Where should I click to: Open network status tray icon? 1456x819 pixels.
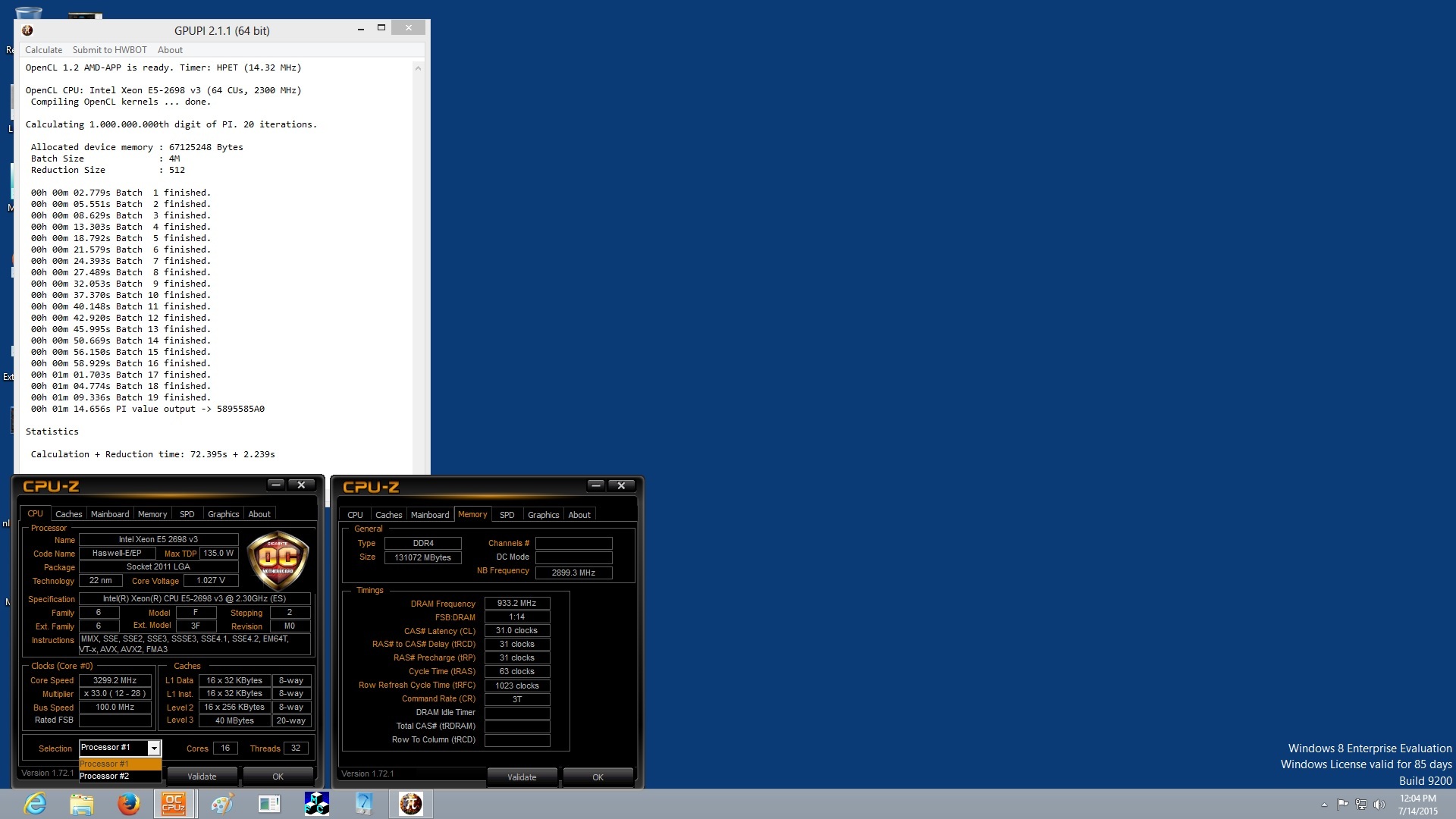pyautogui.click(x=1361, y=805)
